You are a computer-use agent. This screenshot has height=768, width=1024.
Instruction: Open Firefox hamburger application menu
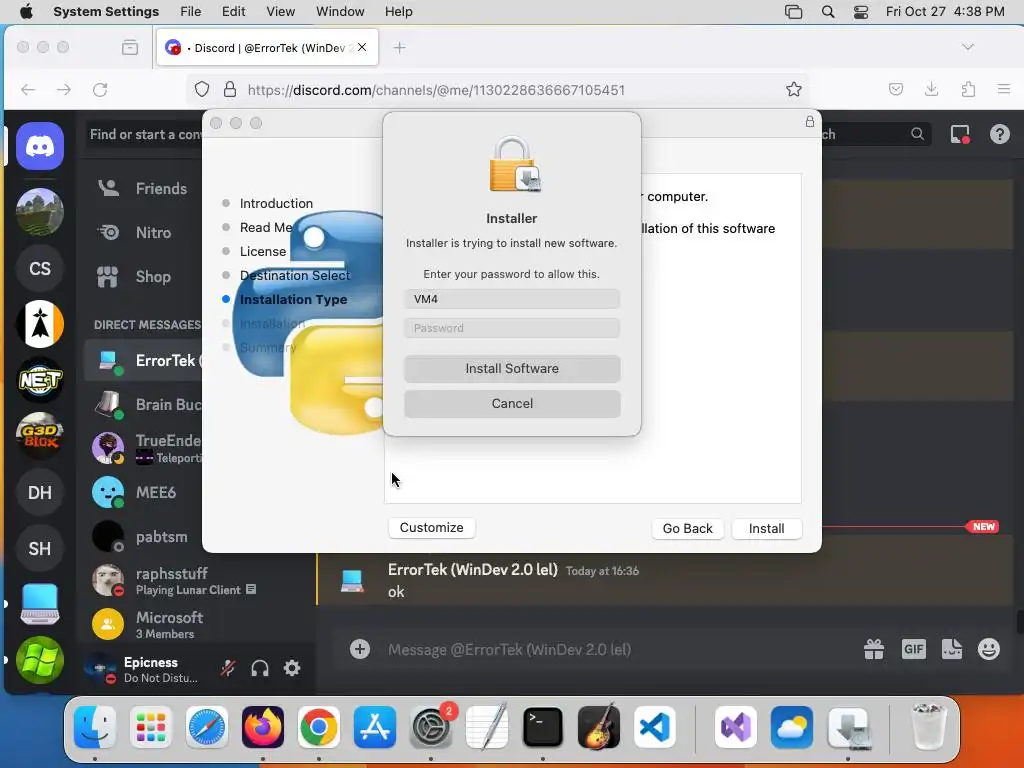(x=1004, y=89)
